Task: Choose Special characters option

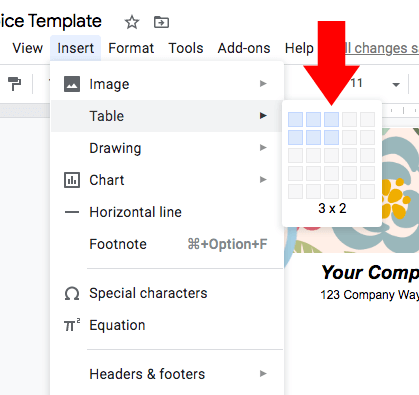Action: pyautogui.click(x=167, y=293)
